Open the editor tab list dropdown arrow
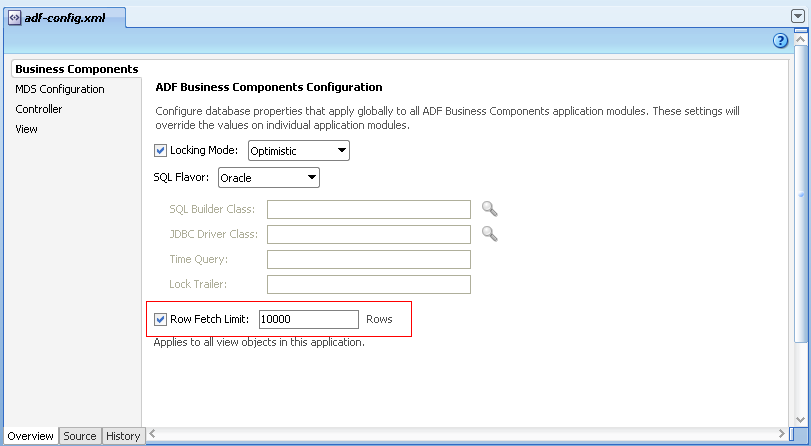Screen dimensions: 811x446 coord(798,17)
